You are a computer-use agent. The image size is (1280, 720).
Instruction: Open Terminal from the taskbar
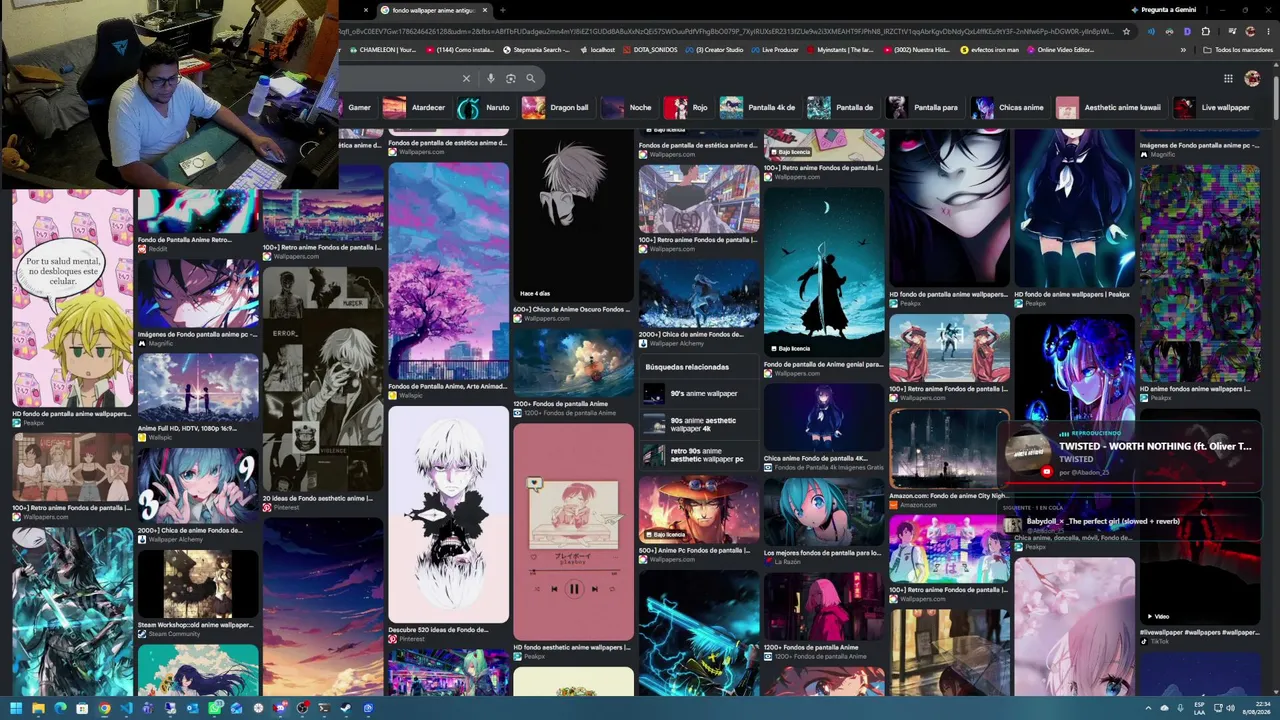click(324, 708)
